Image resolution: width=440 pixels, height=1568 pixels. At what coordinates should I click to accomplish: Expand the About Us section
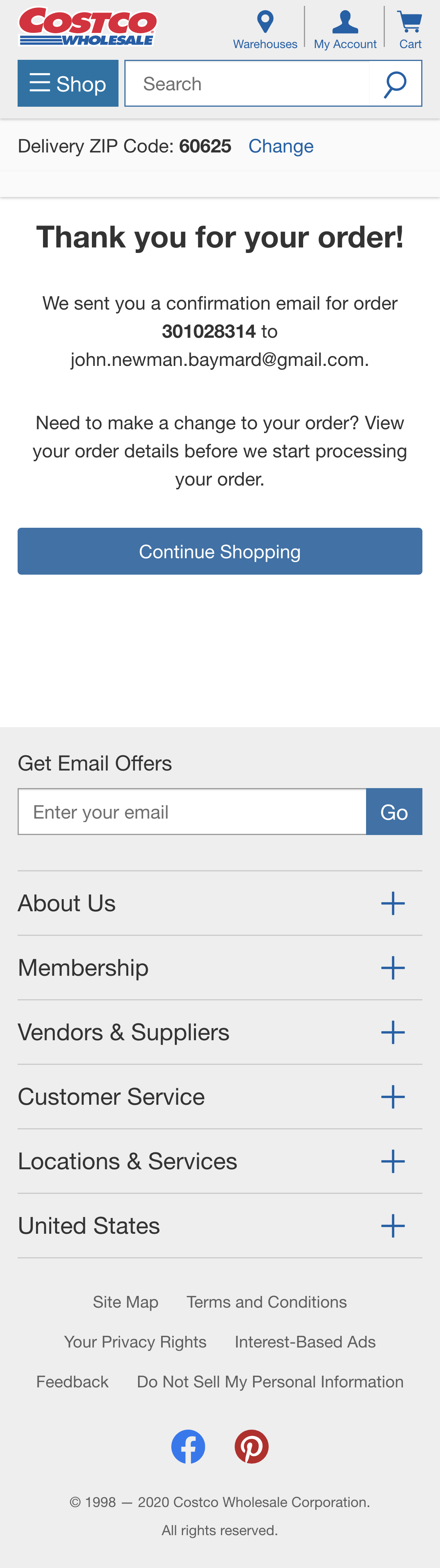coord(393,903)
